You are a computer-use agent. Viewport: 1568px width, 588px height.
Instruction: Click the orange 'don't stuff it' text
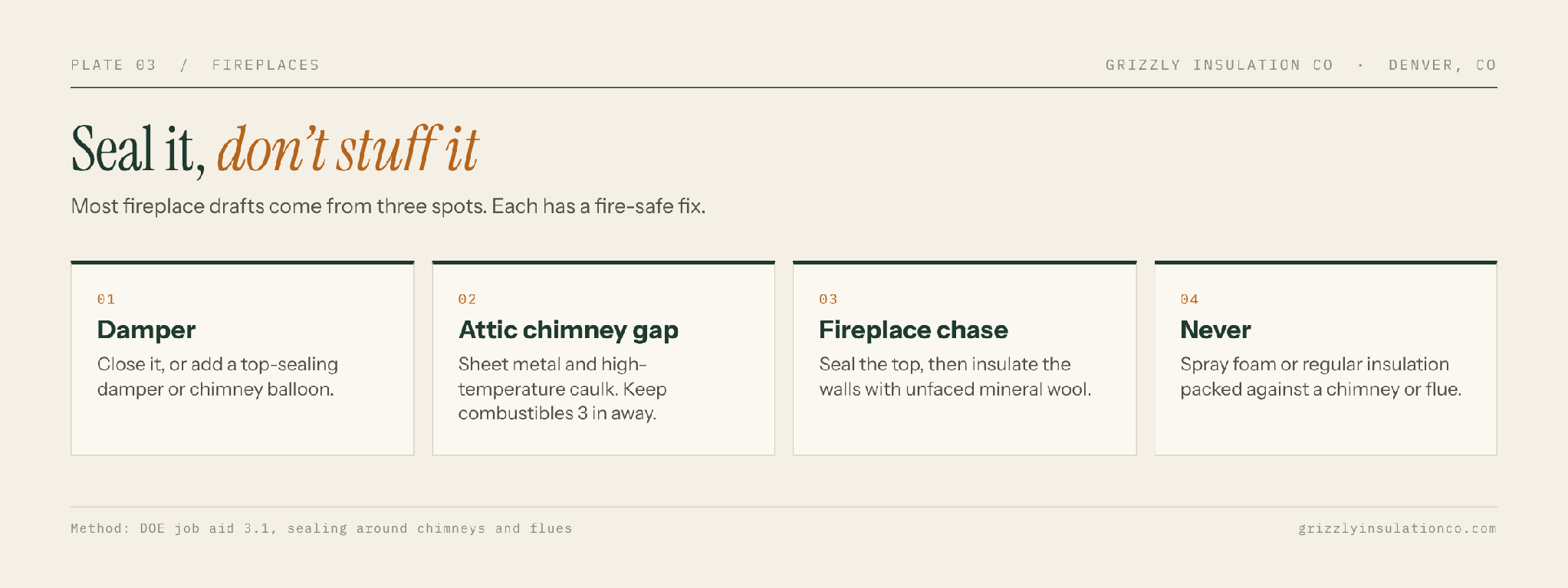[x=348, y=149]
